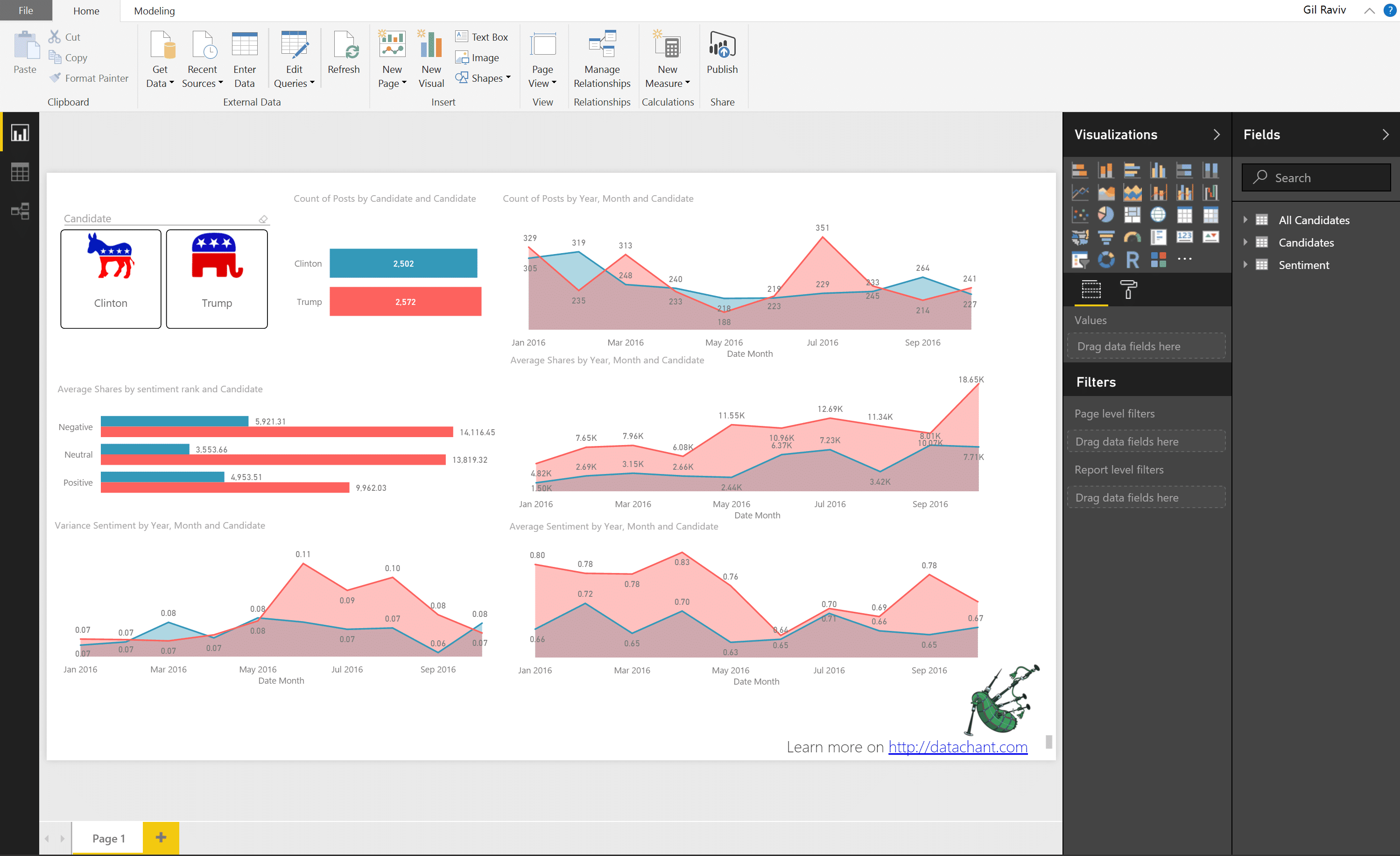Screen dimensions: 1400x856
Task: Switch to the Modeling ribbon tab
Action: click(x=154, y=11)
